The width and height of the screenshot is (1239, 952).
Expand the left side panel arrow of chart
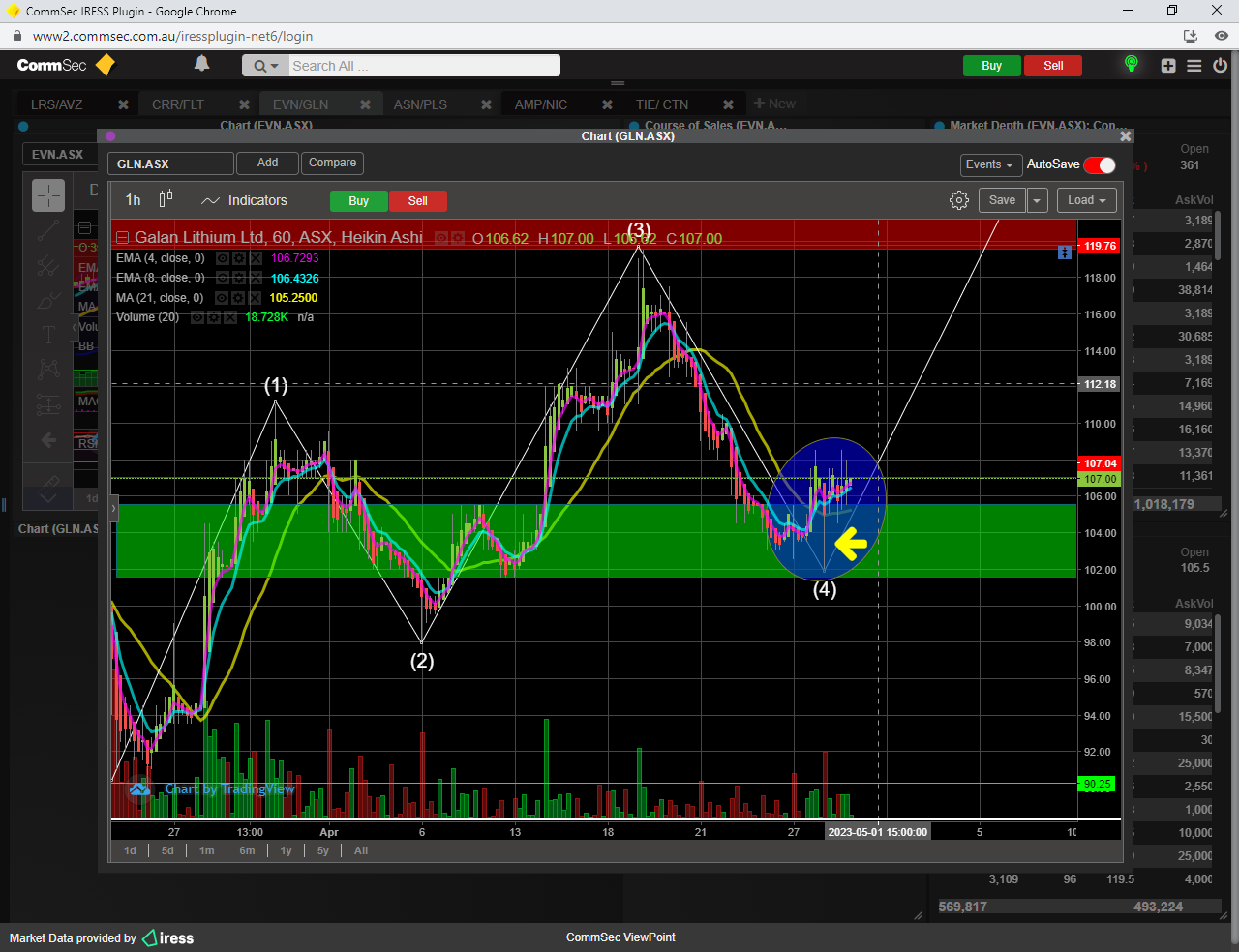(x=113, y=508)
